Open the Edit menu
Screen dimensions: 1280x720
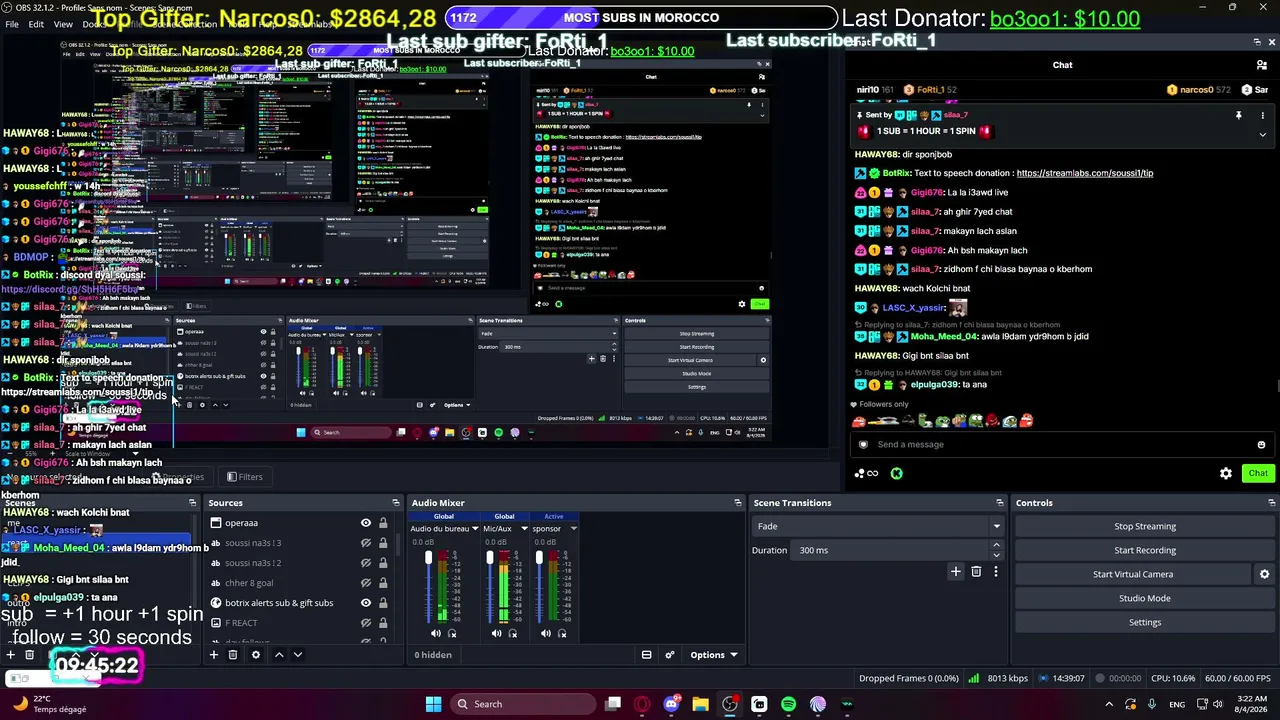coord(36,24)
